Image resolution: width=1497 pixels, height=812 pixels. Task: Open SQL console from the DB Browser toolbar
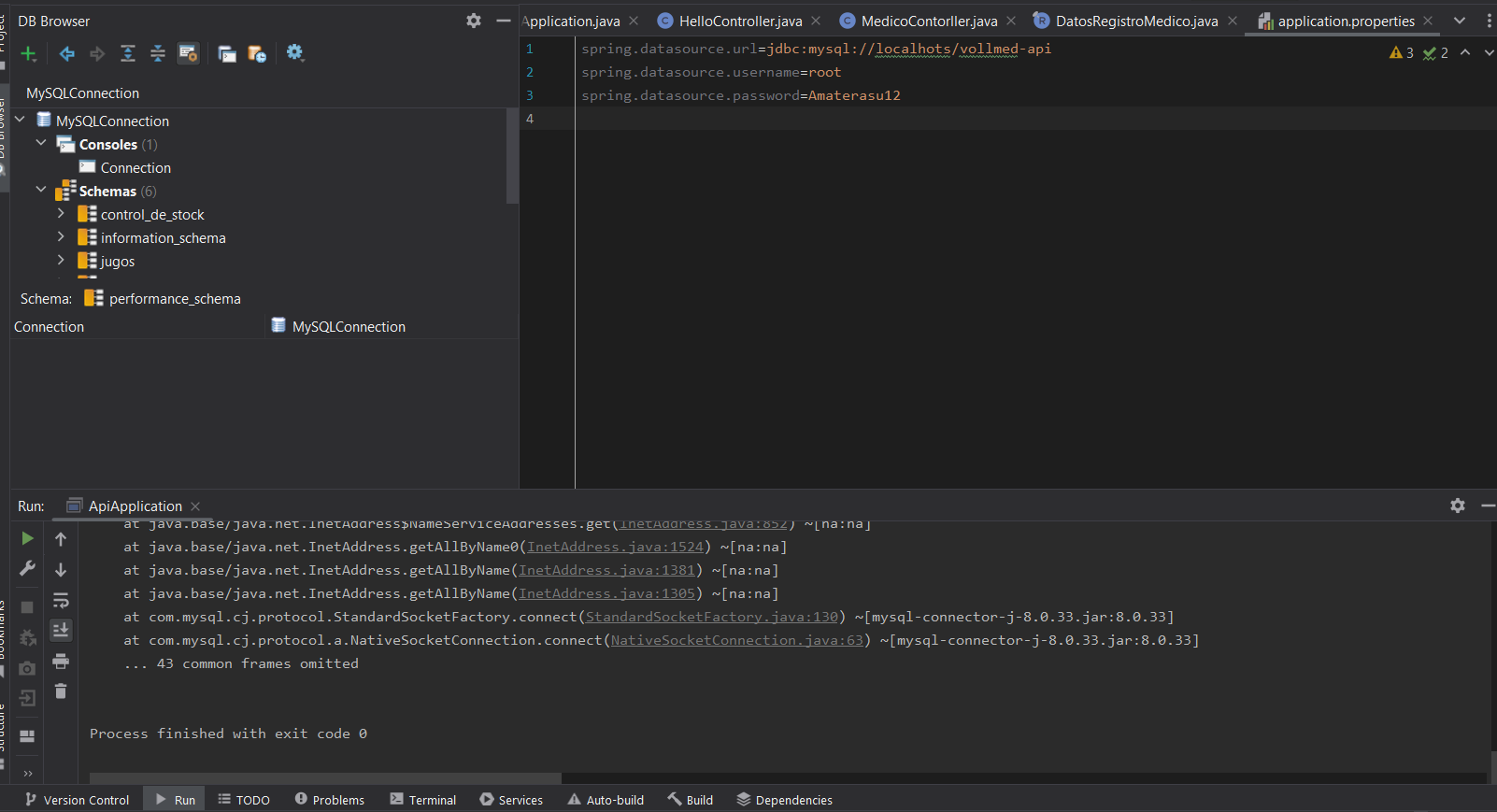coord(227,54)
